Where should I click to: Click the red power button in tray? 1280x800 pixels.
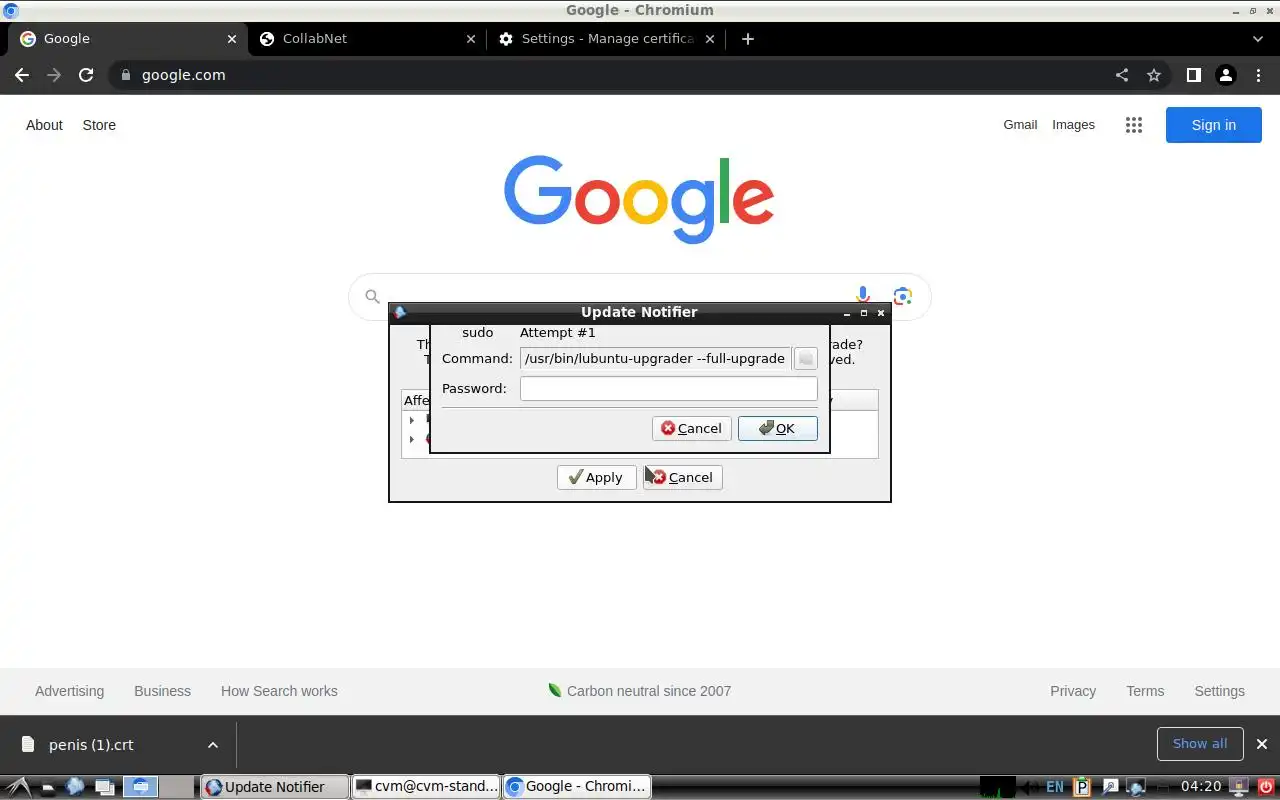pyautogui.click(x=1265, y=787)
